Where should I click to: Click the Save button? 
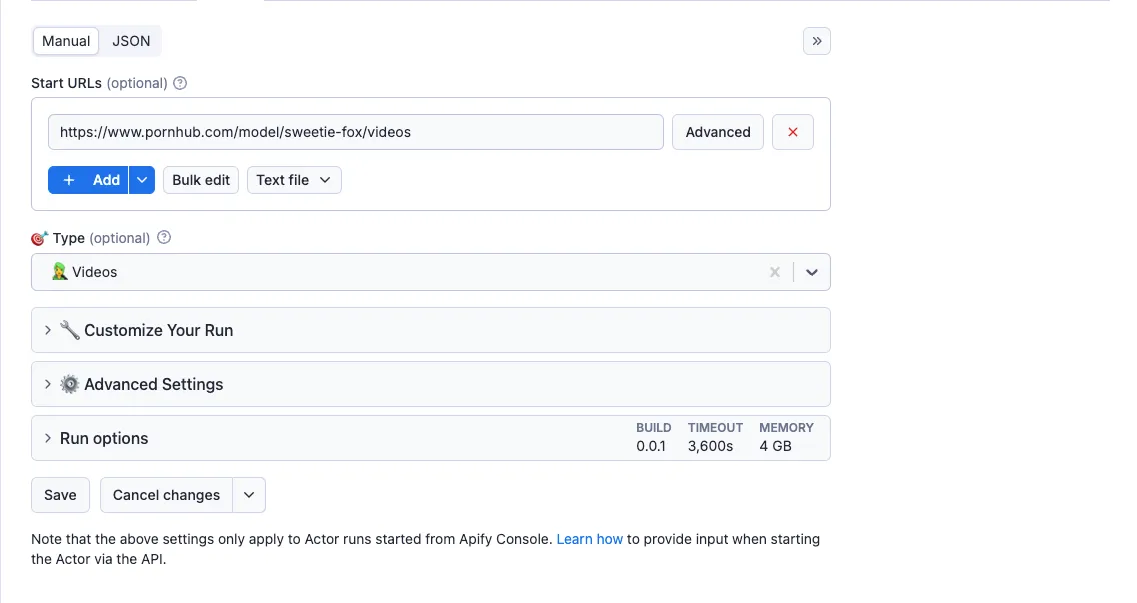[60, 495]
